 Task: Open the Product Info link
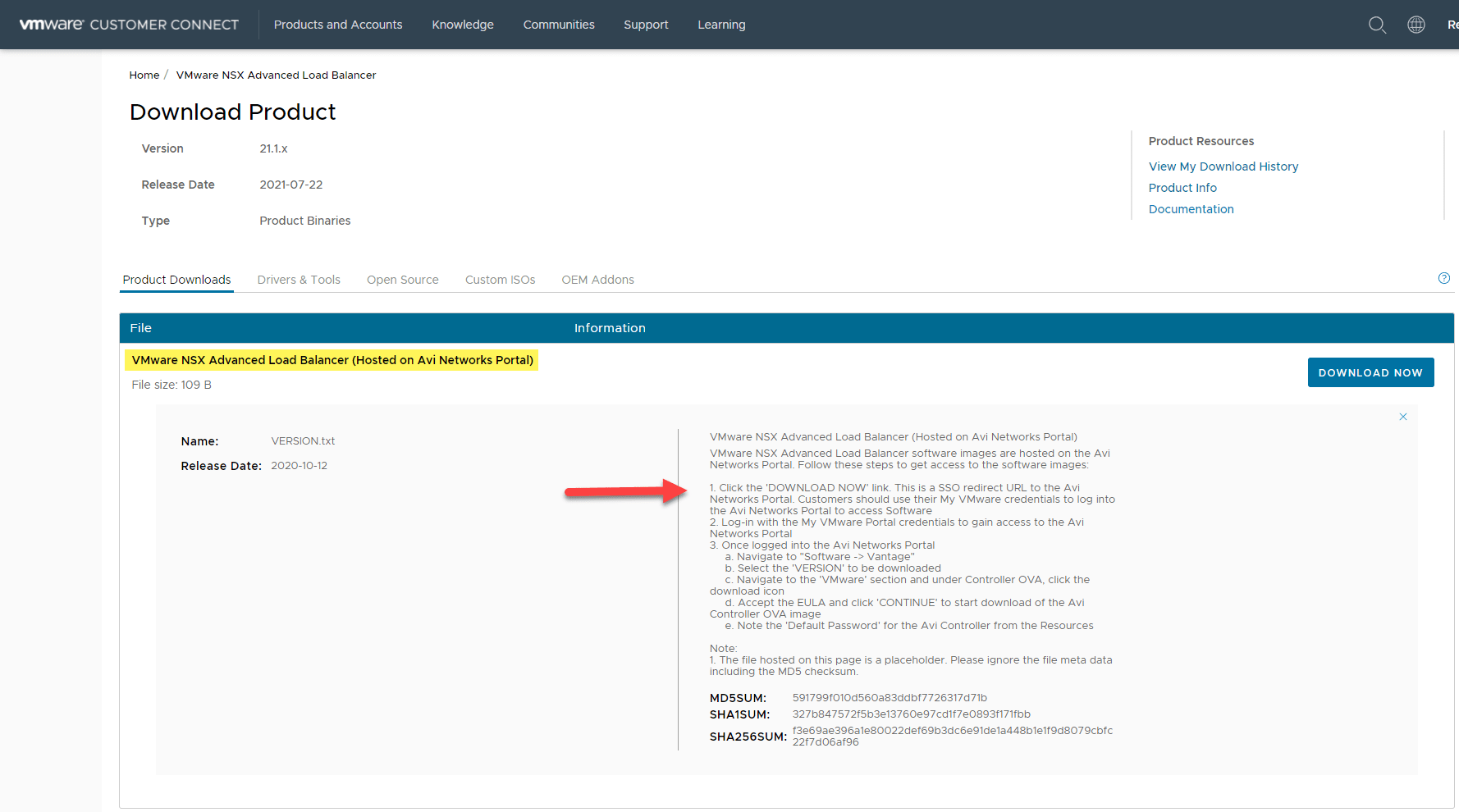point(1182,188)
